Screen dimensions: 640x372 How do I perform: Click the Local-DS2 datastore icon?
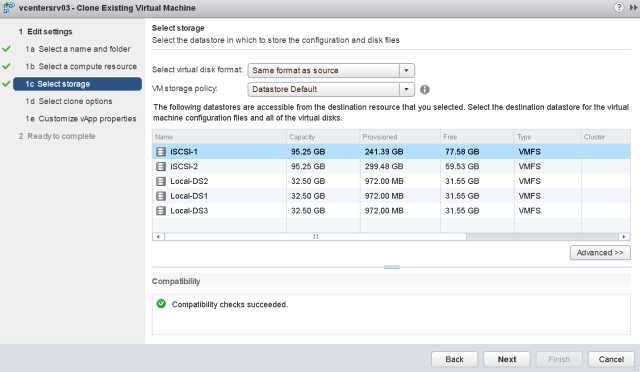161,181
